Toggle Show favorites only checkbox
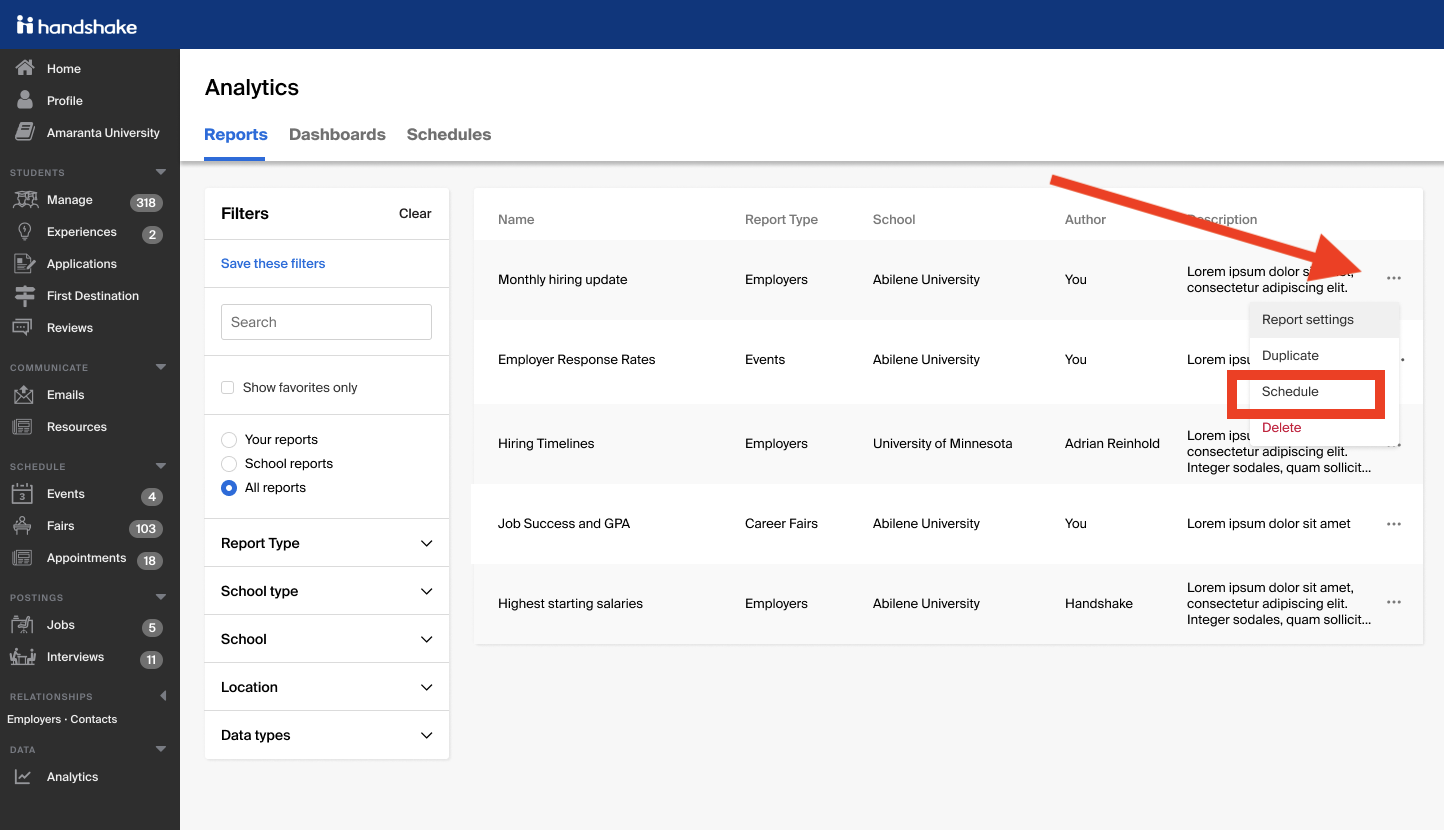1444x830 pixels. coord(228,387)
